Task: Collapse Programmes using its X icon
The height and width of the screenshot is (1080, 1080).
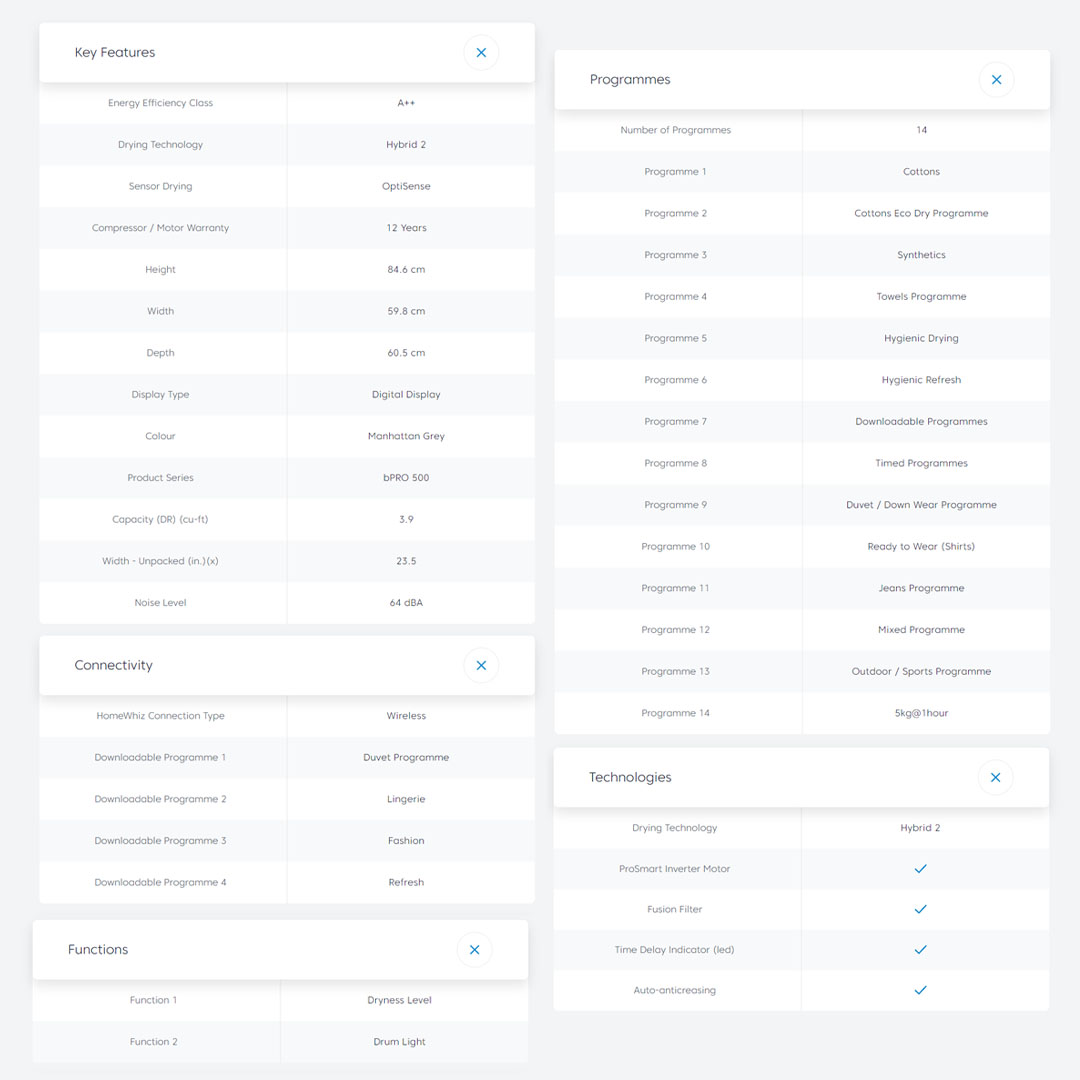Action: pos(996,80)
